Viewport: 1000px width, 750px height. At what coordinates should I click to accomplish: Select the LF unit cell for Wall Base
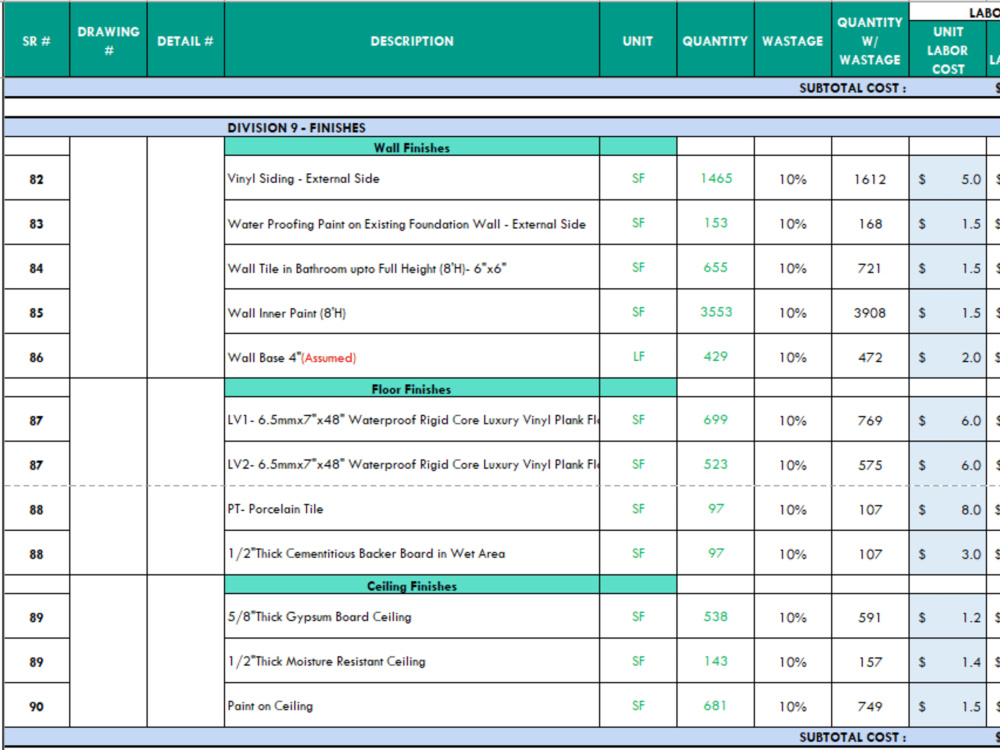coord(638,357)
